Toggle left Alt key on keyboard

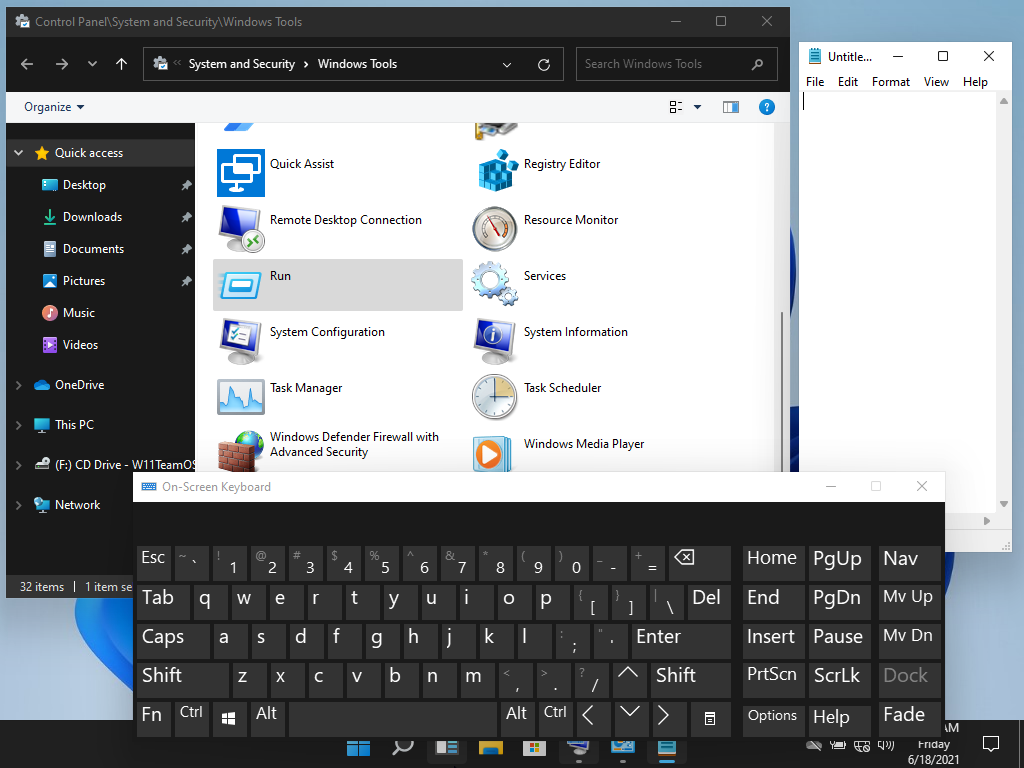tap(267, 719)
